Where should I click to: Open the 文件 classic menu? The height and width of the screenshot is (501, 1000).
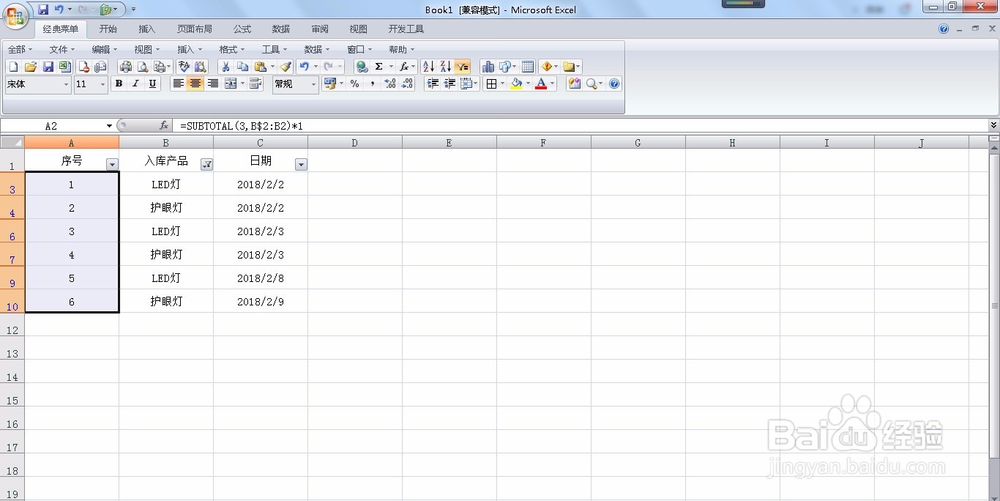tap(62, 49)
